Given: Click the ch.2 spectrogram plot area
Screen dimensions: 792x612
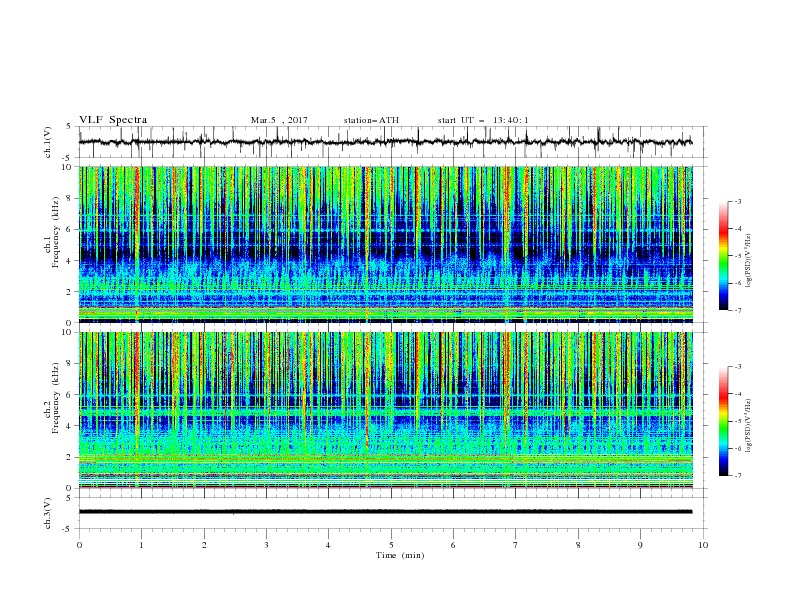Looking at the screenshot, I should click(x=385, y=410).
